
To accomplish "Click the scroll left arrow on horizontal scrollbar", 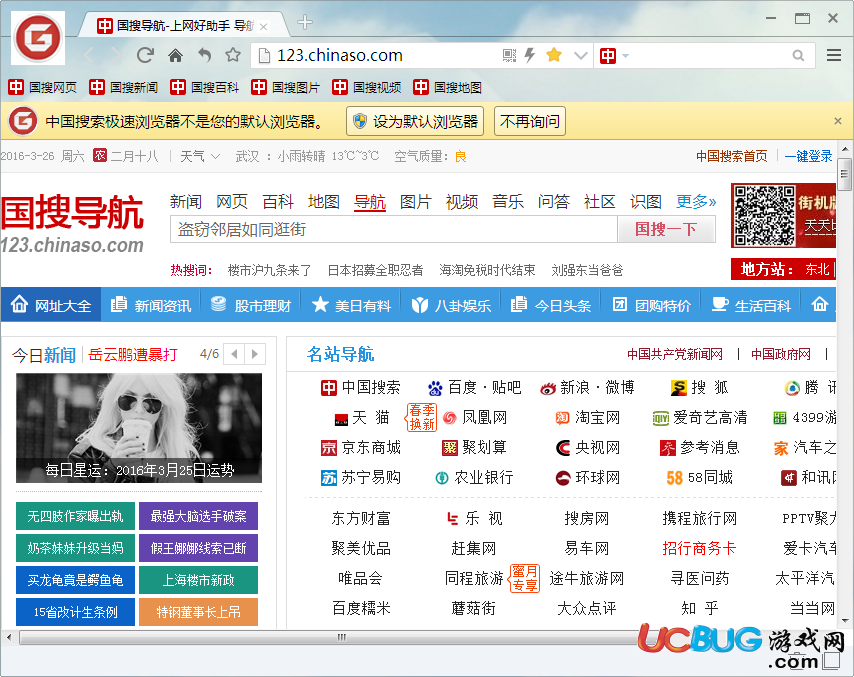I will 8,637.
